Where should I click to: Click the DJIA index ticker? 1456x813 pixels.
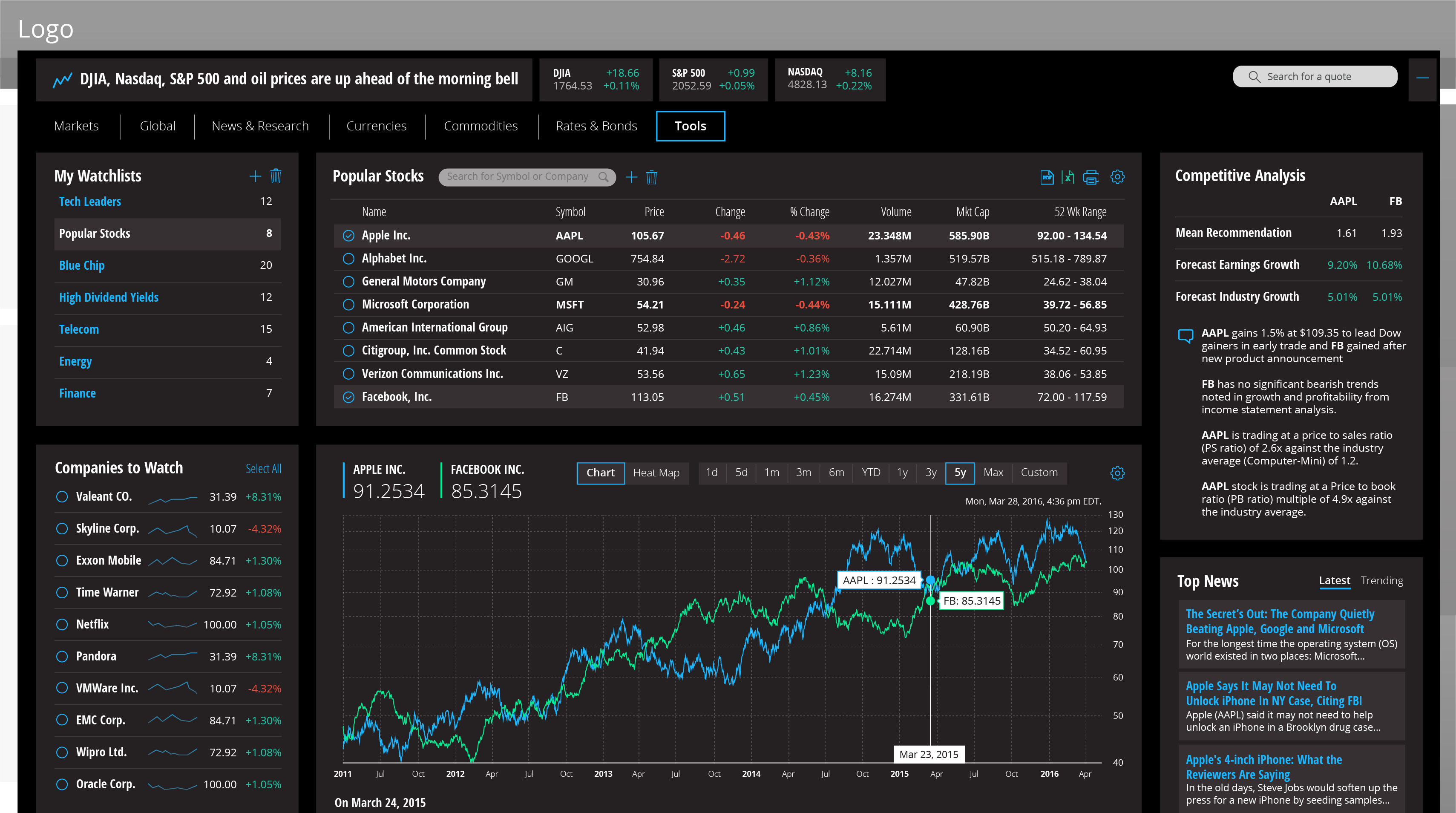tap(596, 80)
